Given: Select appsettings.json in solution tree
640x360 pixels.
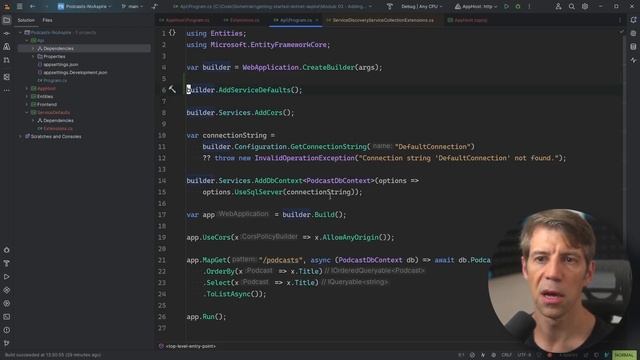Looking at the screenshot, I should click(x=60, y=64).
